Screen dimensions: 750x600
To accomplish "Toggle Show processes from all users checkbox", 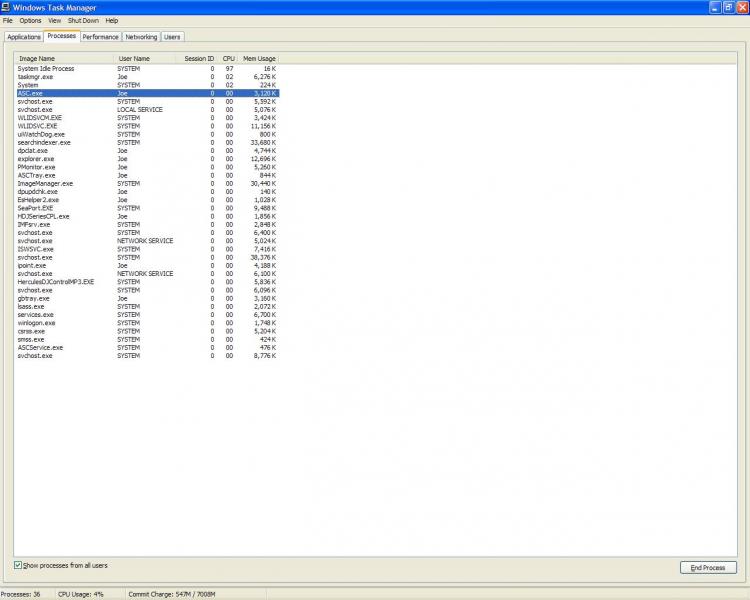I will click(x=18, y=565).
